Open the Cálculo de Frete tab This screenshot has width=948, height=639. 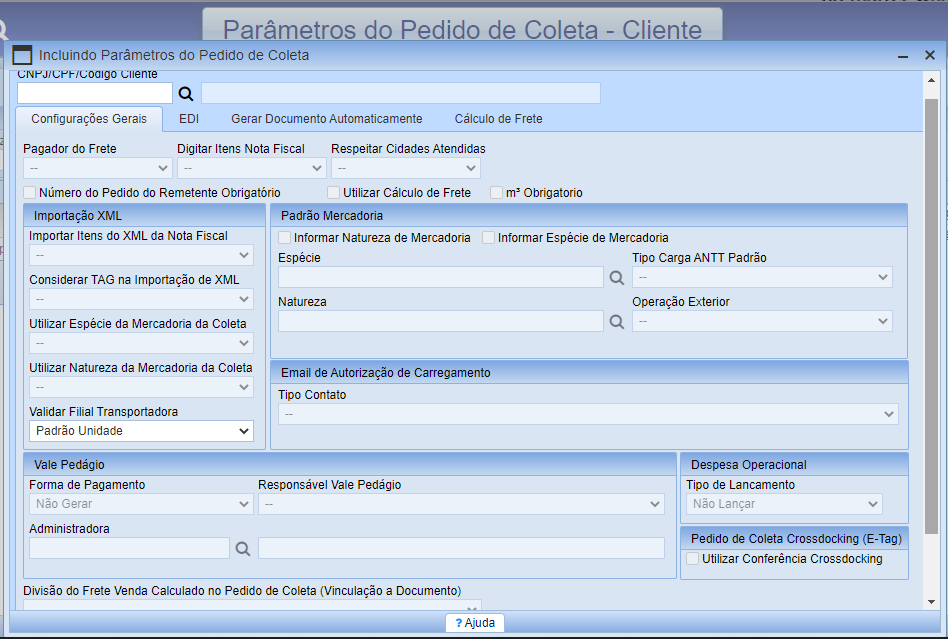click(x=498, y=118)
